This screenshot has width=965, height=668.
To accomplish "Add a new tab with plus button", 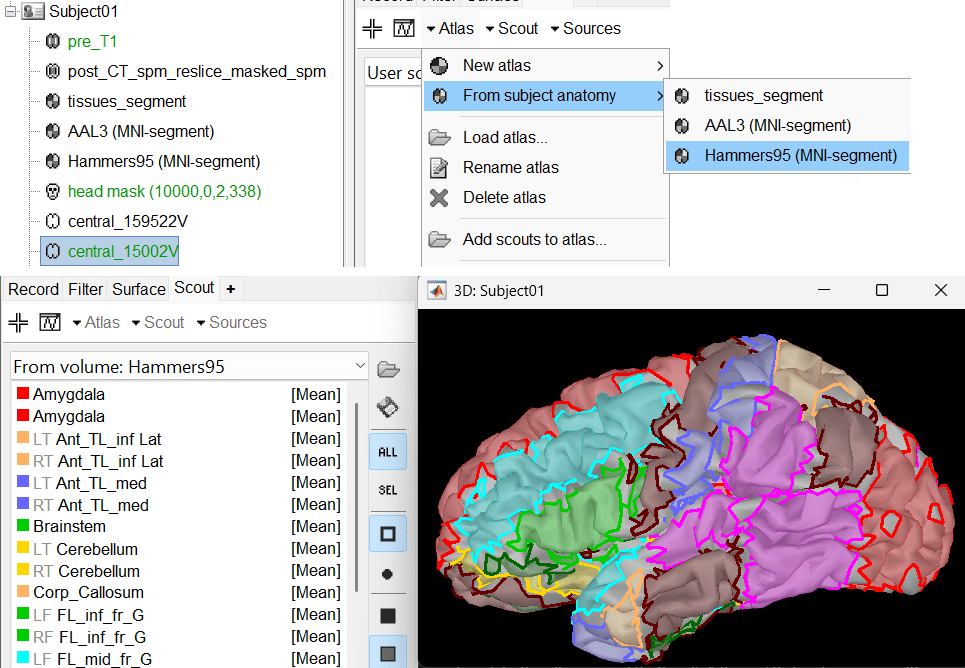I will (231, 289).
